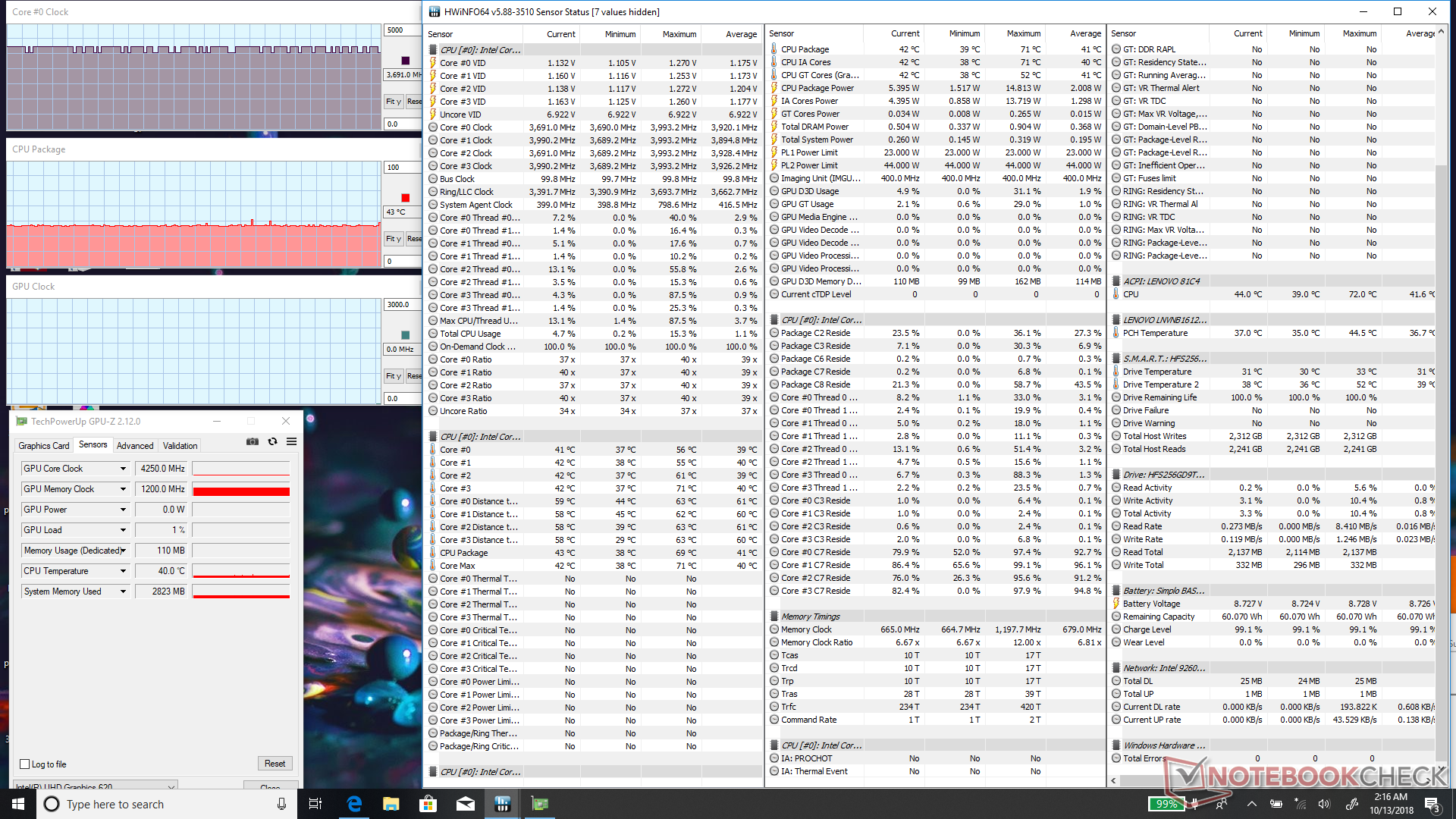1456x819 pixels.
Task: Click the Type here to search box
Action: [x=165, y=804]
